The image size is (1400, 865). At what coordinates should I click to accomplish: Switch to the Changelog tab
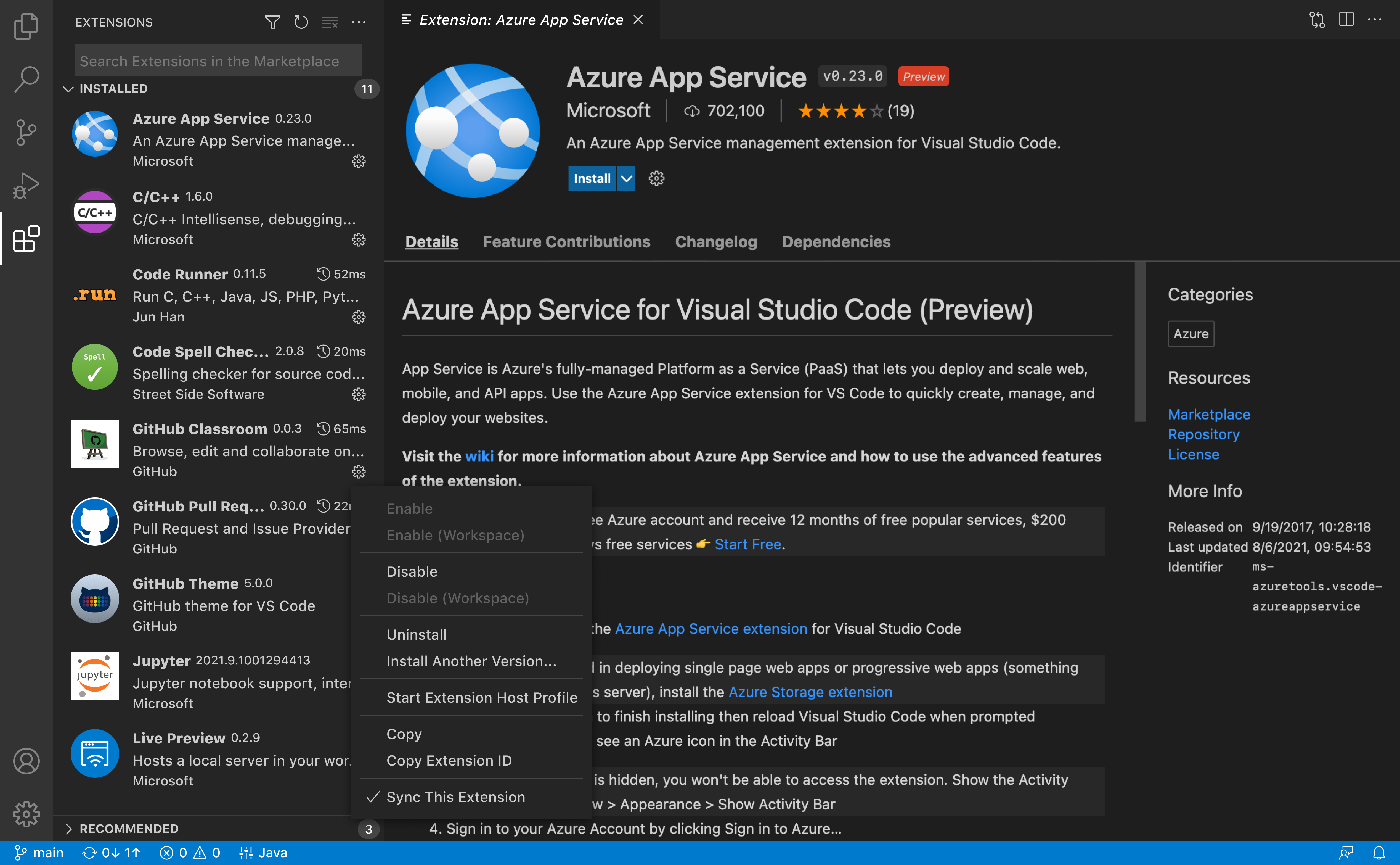point(716,241)
